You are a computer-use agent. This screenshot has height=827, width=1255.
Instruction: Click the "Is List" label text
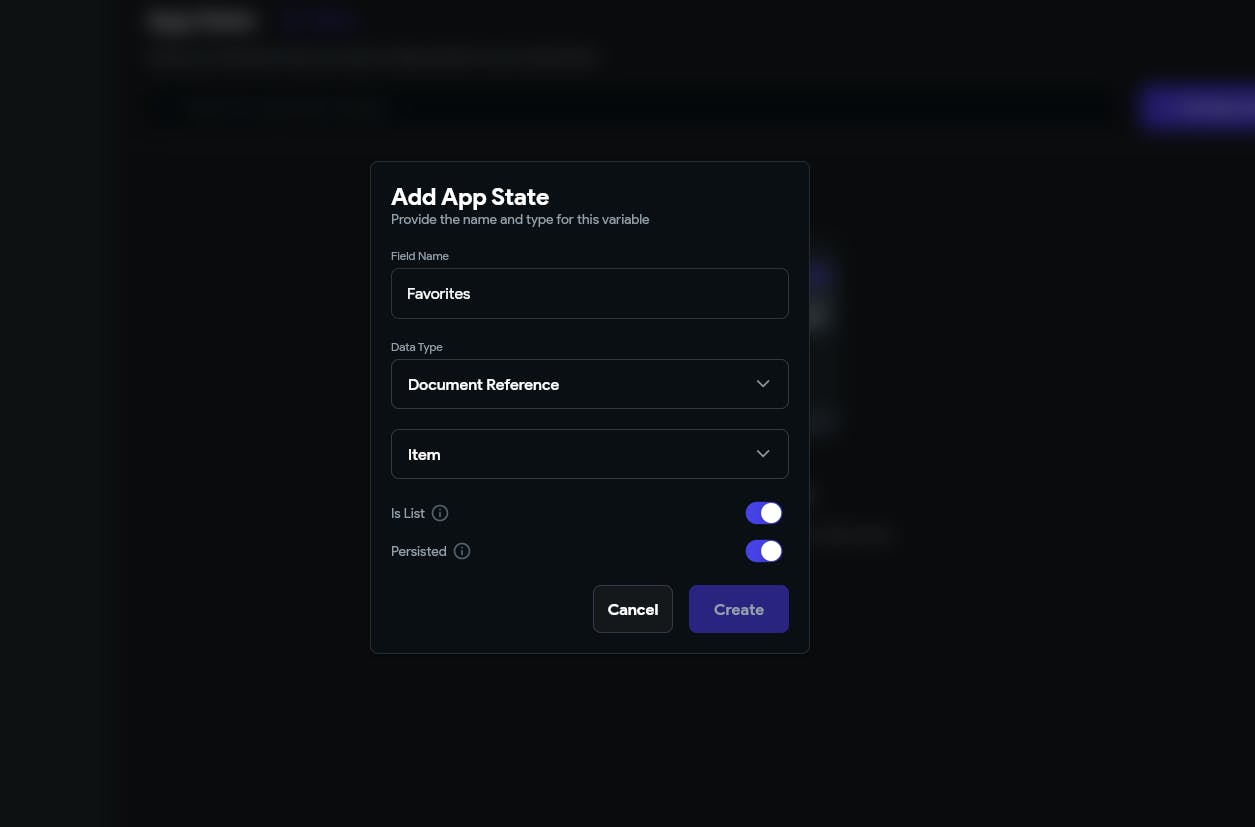point(408,513)
